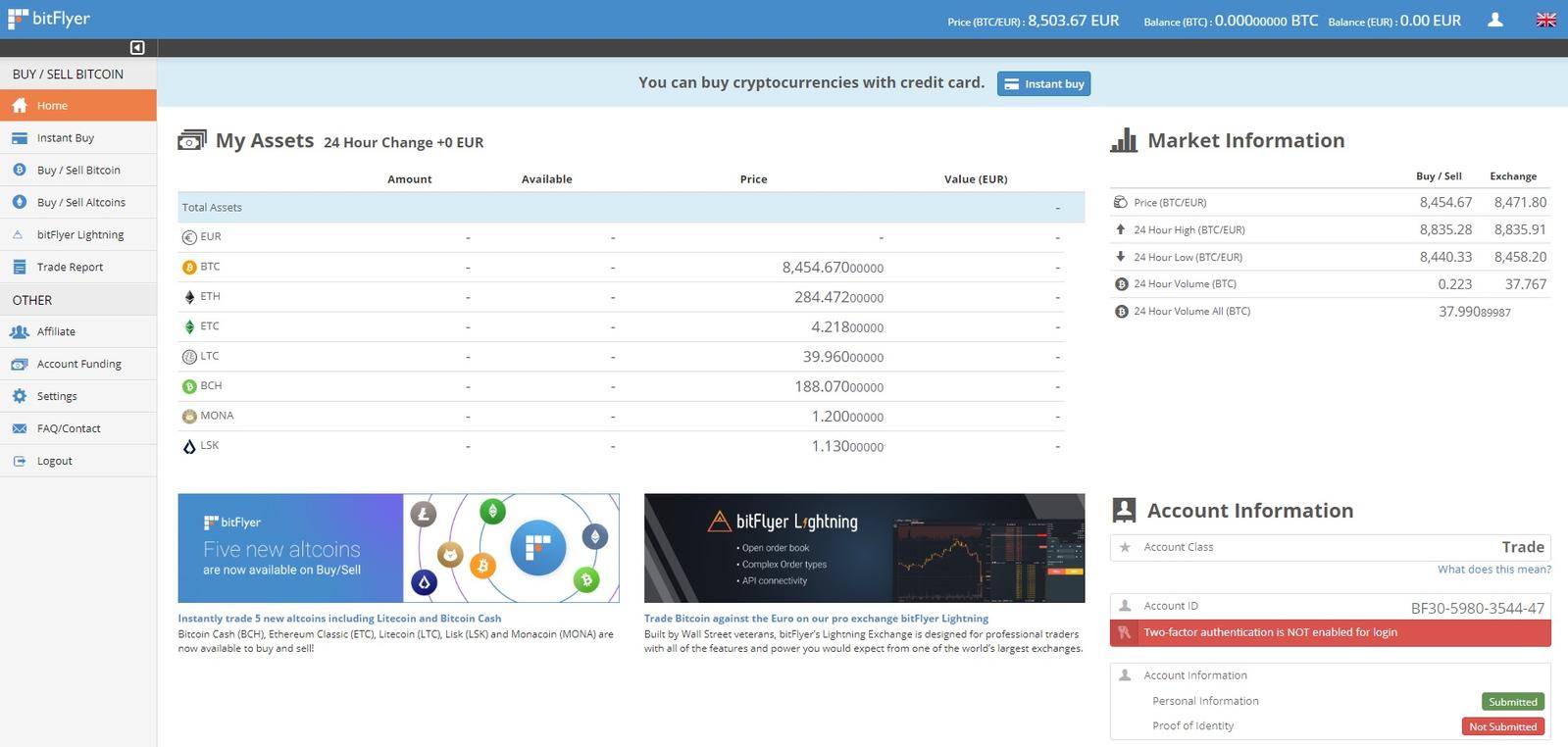Click the bitFlyer logo in header

click(x=49, y=19)
